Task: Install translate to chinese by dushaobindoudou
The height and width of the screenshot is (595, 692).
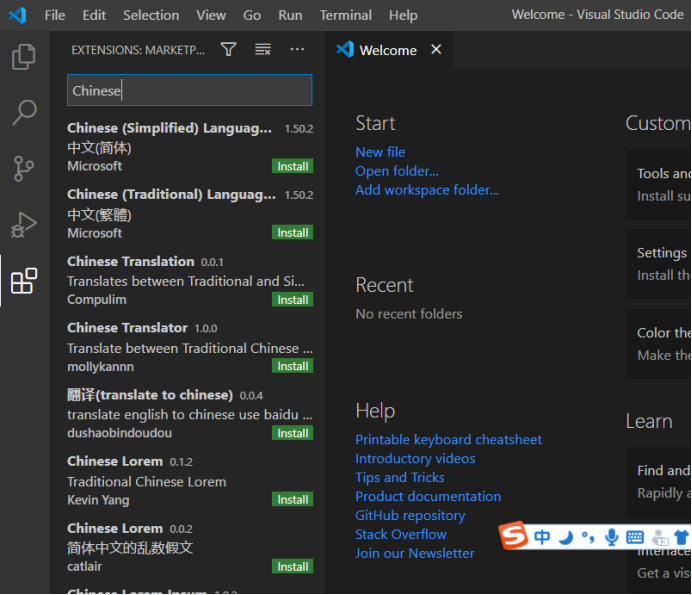Action: tap(293, 433)
